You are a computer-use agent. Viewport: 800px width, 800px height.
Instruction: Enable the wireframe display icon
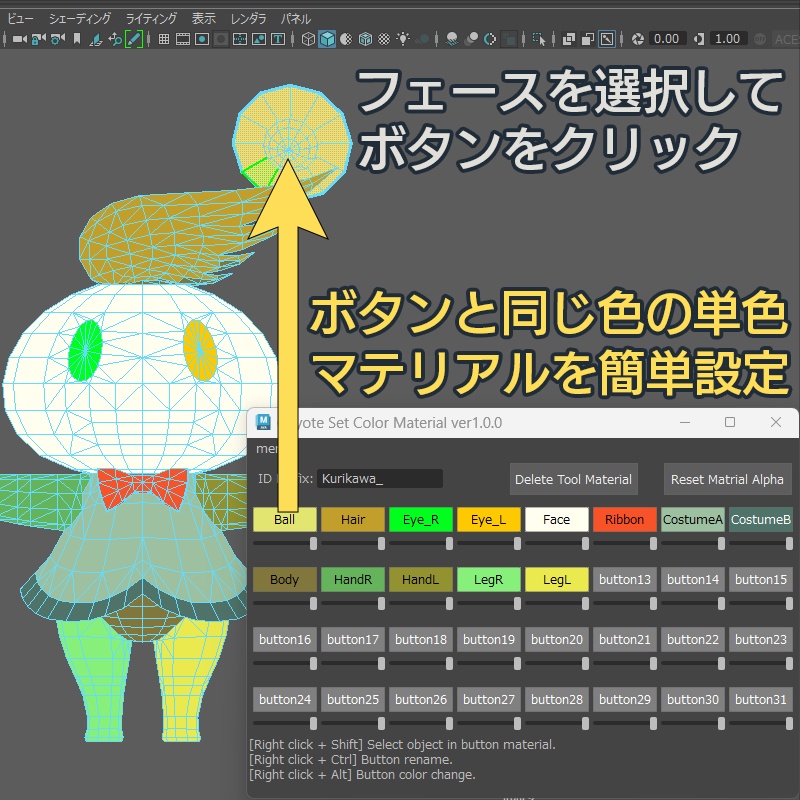pyautogui.click(x=308, y=39)
